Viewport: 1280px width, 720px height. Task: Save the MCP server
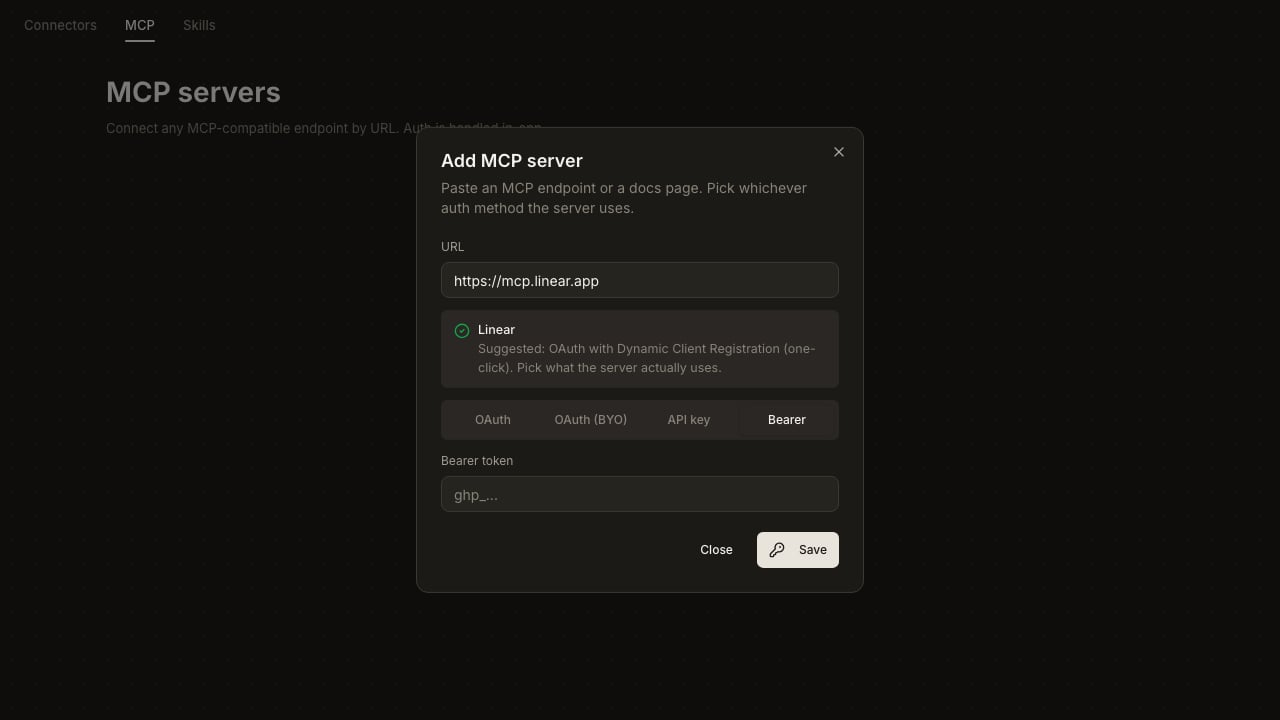point(798,550)
